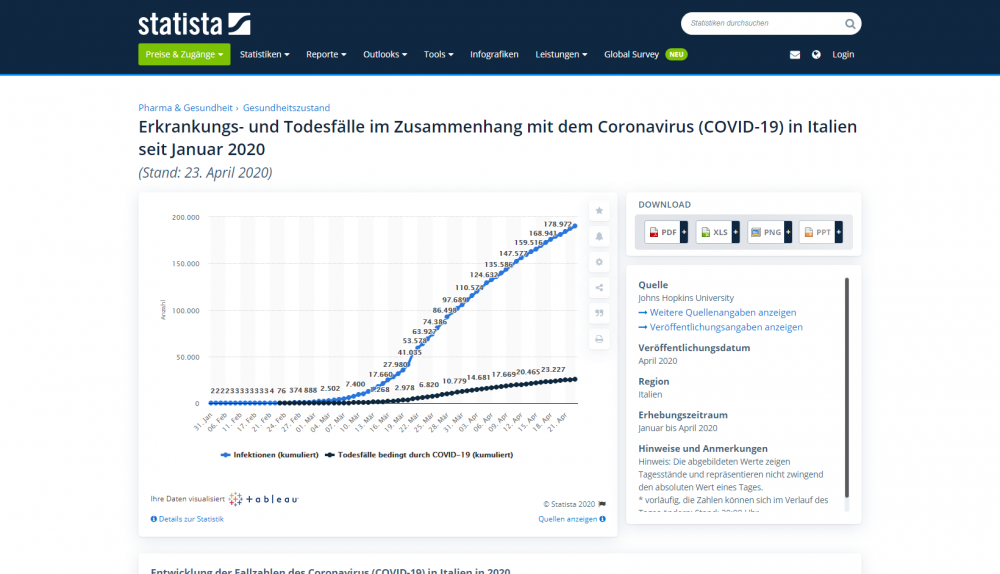Click the citation quote icon
This screenshot has height=574, width=1000.
pyautogui.click(x=599, y=313)
